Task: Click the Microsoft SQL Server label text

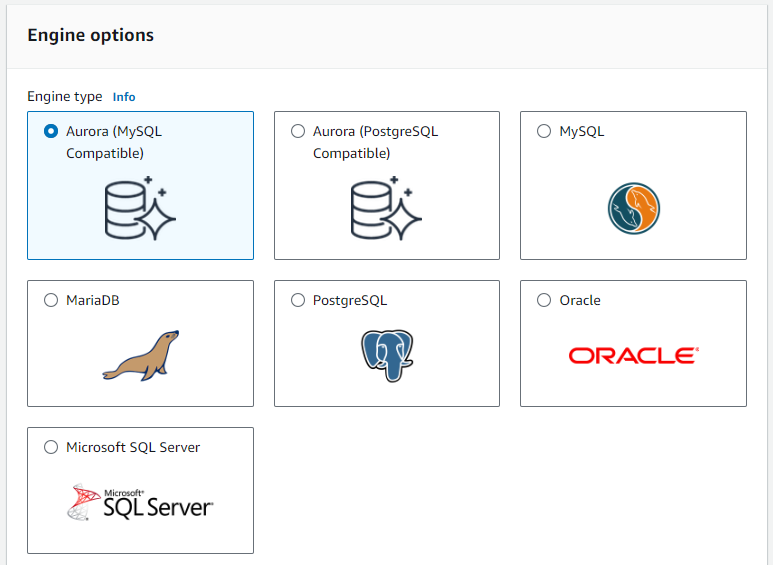Action: coord(133,447)
